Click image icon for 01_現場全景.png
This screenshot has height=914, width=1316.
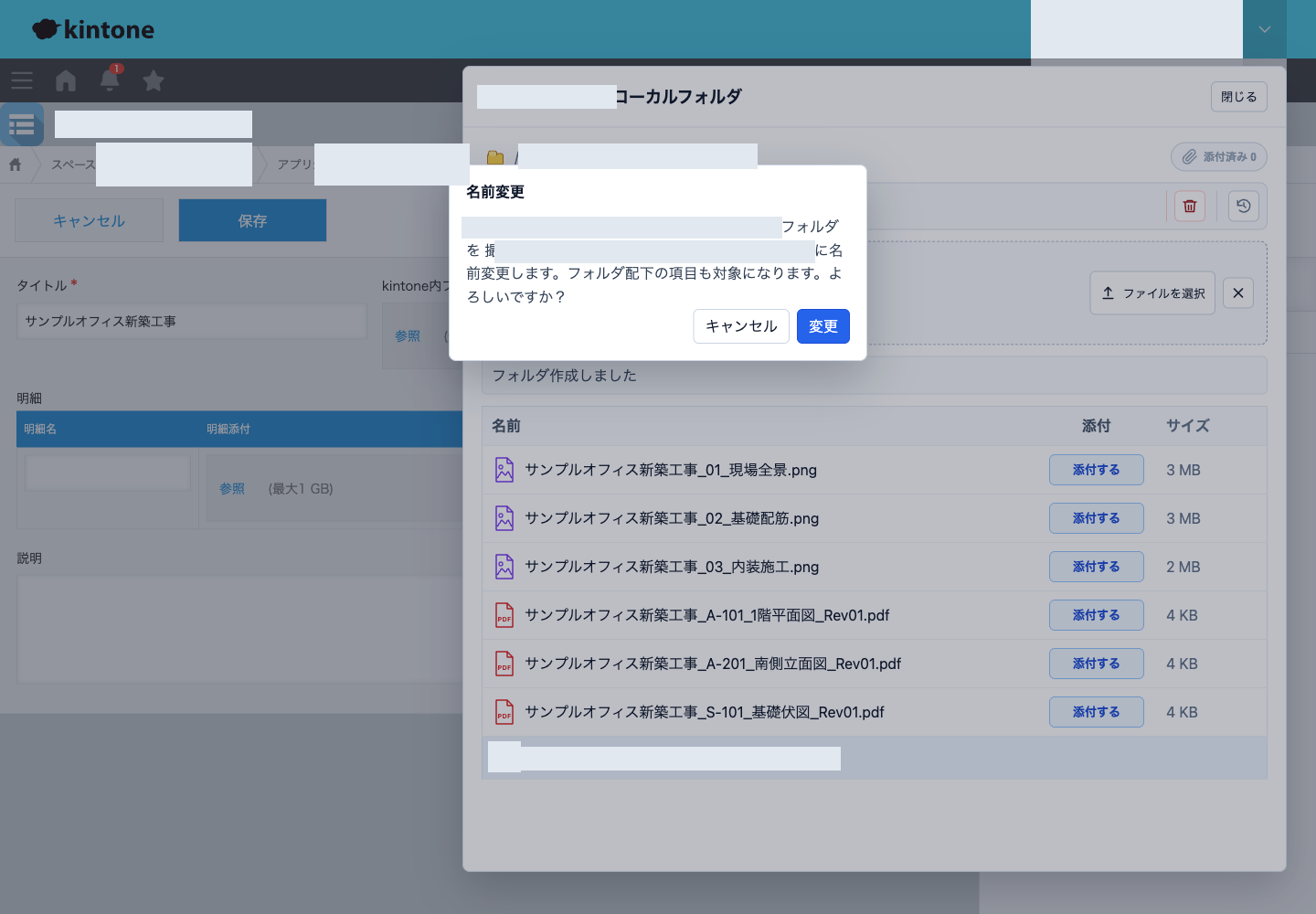[504, 470]
